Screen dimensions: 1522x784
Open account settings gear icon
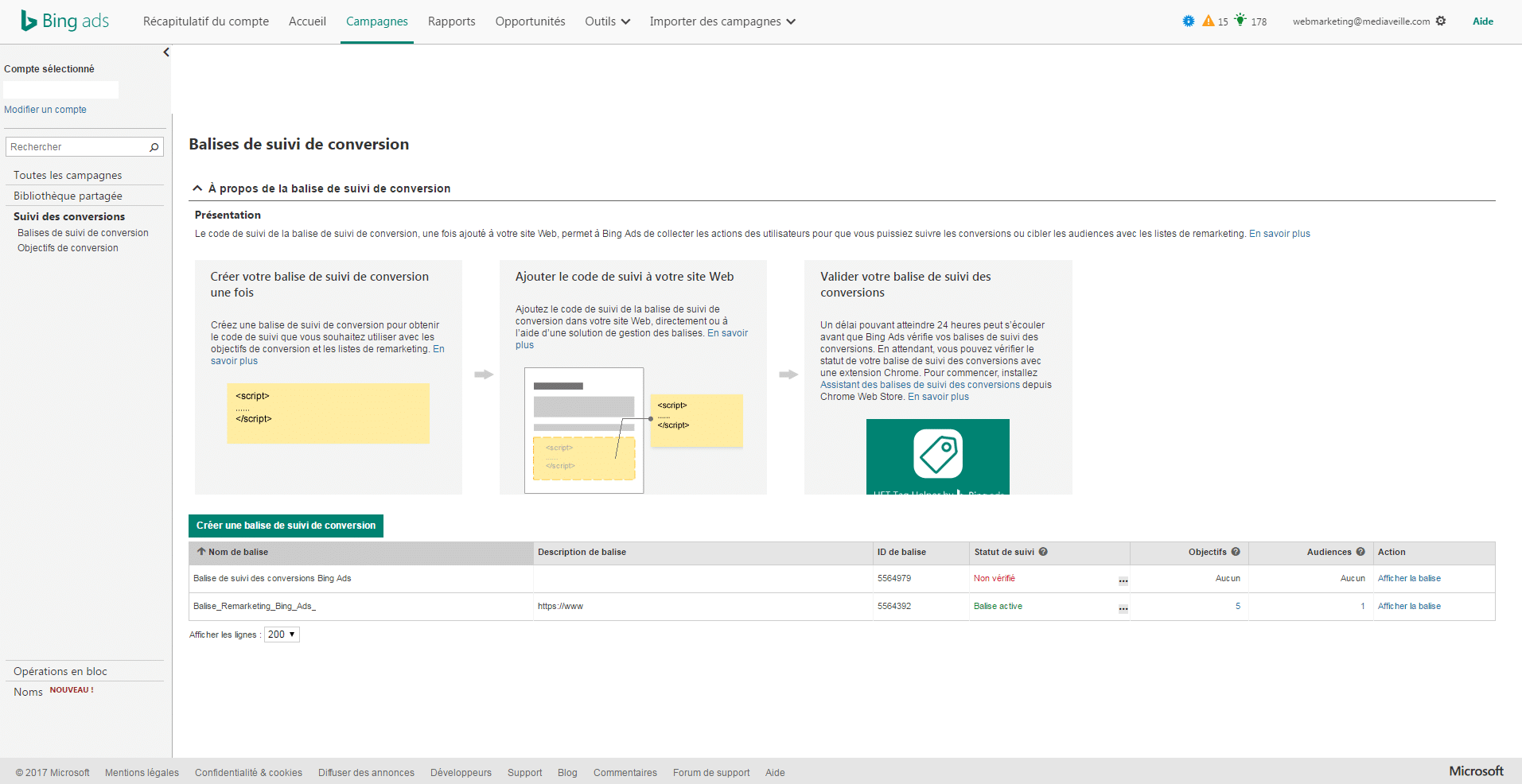pyautogui.click(x=1441, y=21)
